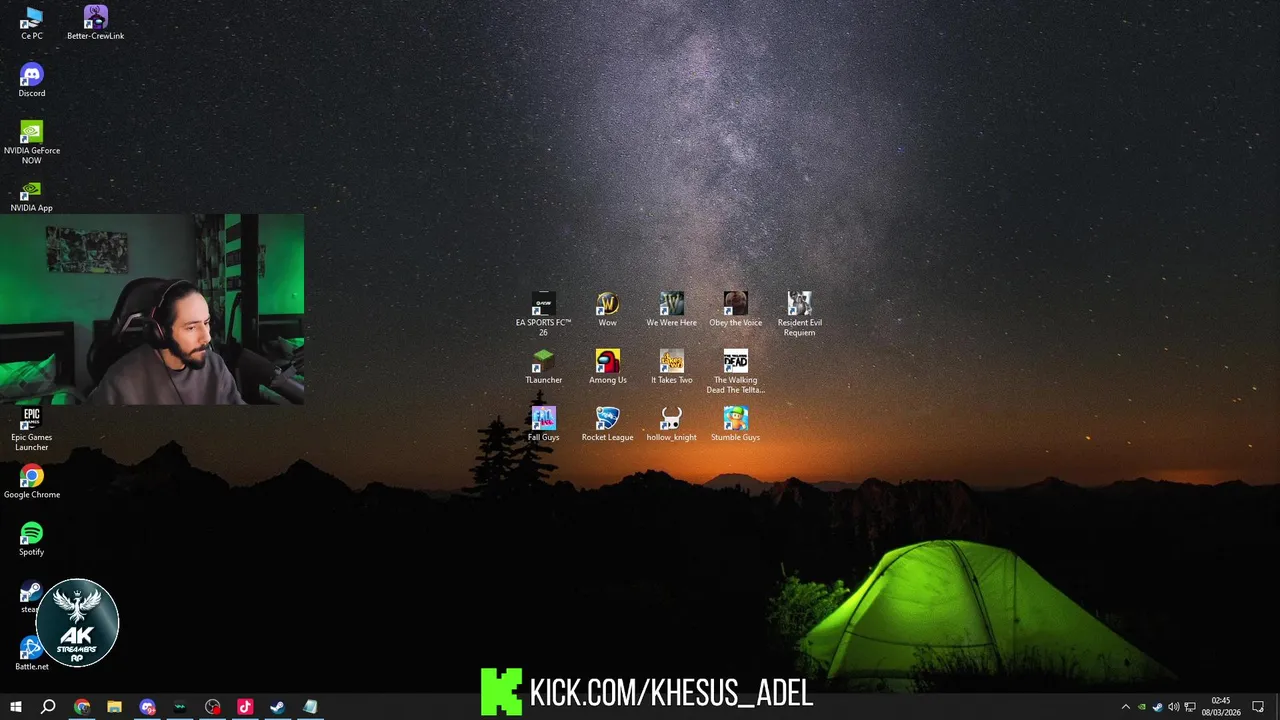Open the Windows Start menu

click(x=16, y=707)
